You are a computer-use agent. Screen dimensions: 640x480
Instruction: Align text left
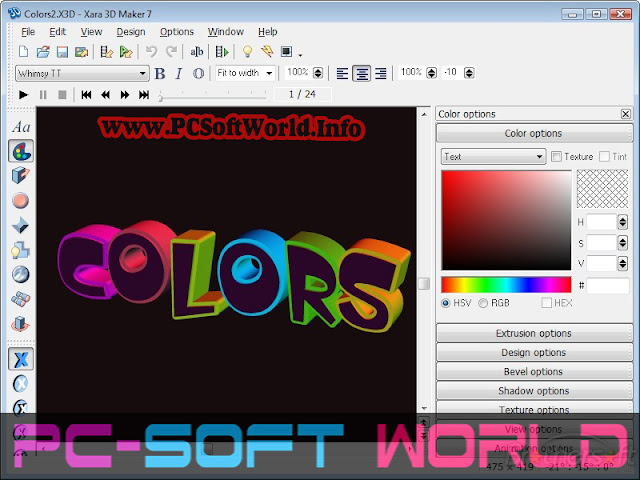click(x=342, y=73)
